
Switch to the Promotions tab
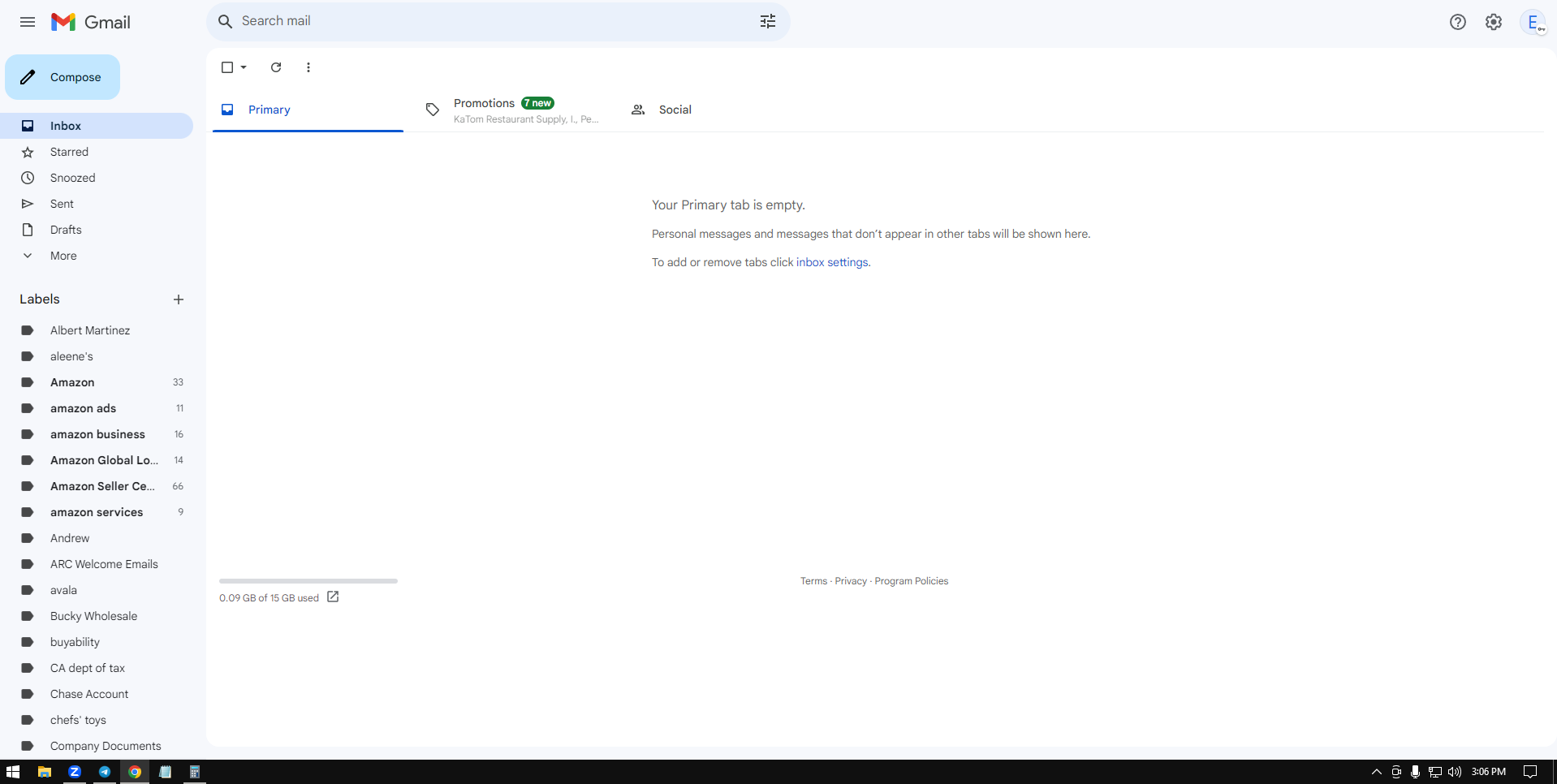pos(513,110)
